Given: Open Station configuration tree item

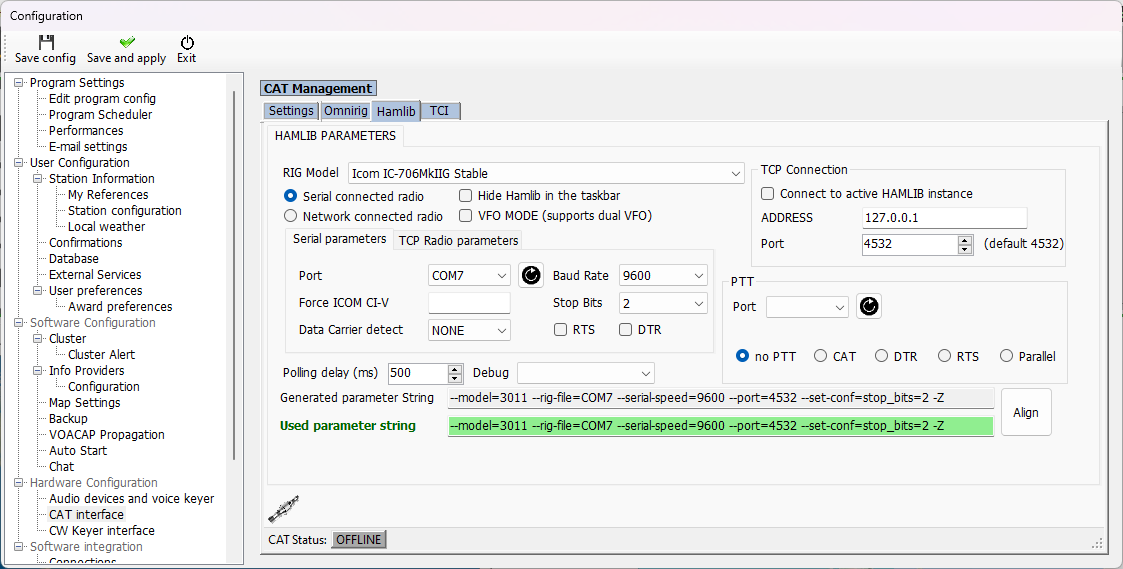Looking at the screenshot, I should click(125, 211).
